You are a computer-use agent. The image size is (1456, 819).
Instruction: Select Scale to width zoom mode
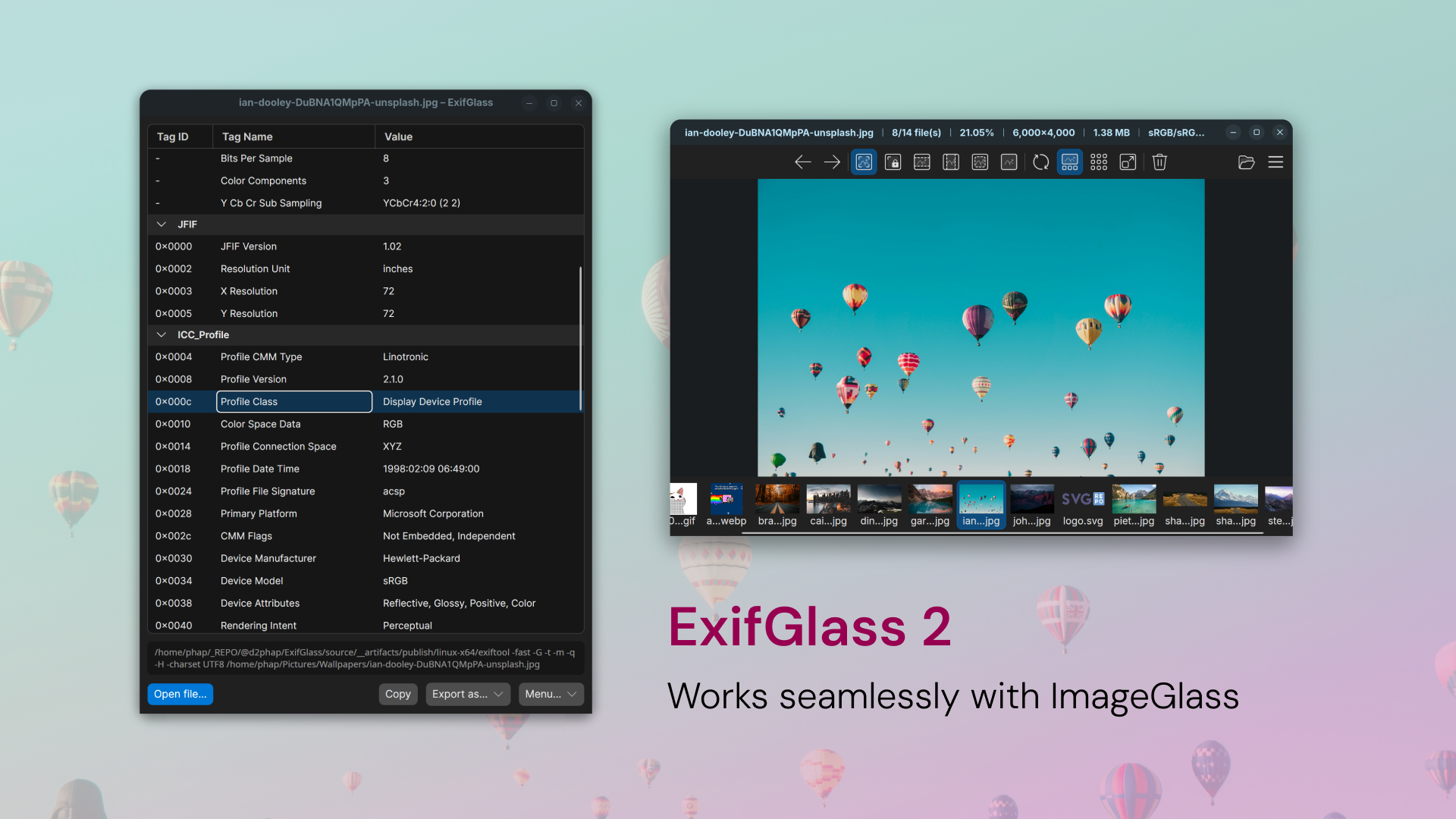(x=922, y=162)
